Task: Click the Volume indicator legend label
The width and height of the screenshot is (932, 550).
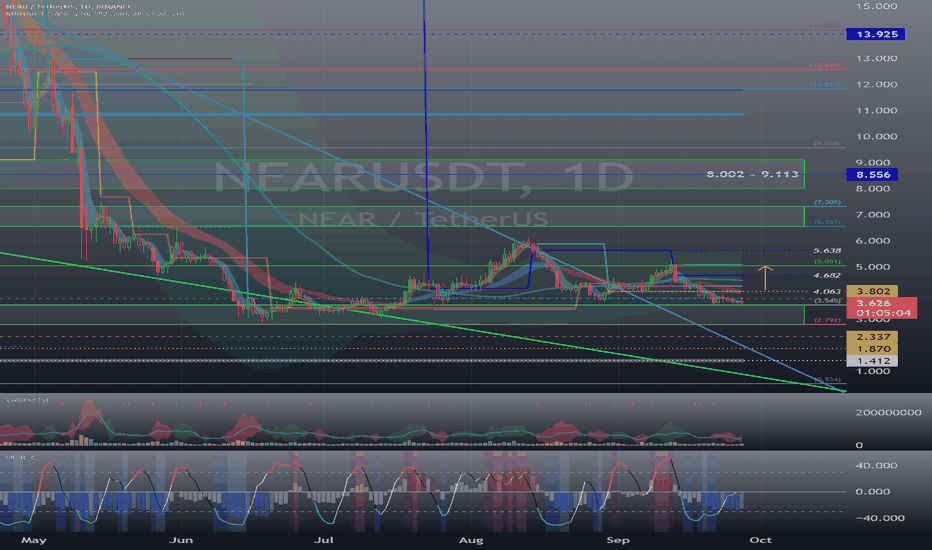Action: [x=27, y=400]
